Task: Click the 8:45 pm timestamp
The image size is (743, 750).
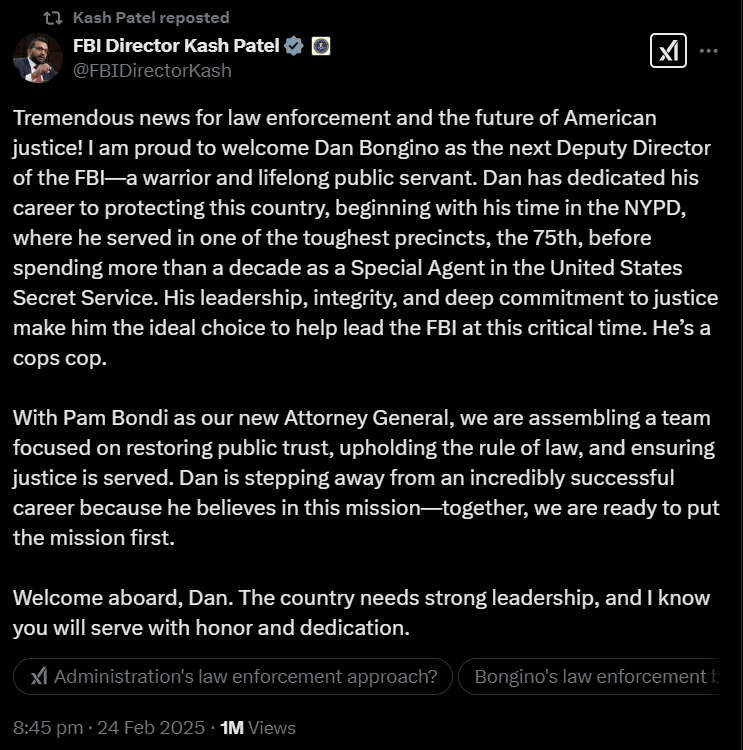Action: click(x=48, y=728)
